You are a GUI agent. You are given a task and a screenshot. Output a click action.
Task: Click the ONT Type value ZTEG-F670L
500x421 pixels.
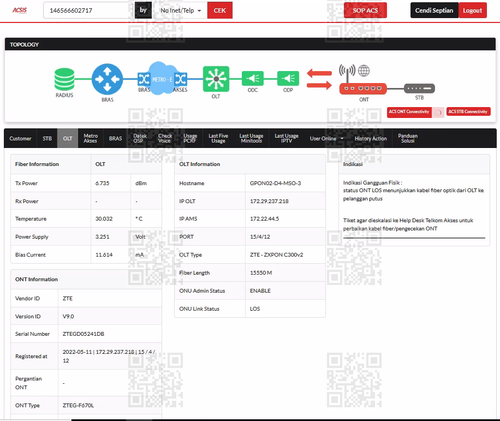78,405
